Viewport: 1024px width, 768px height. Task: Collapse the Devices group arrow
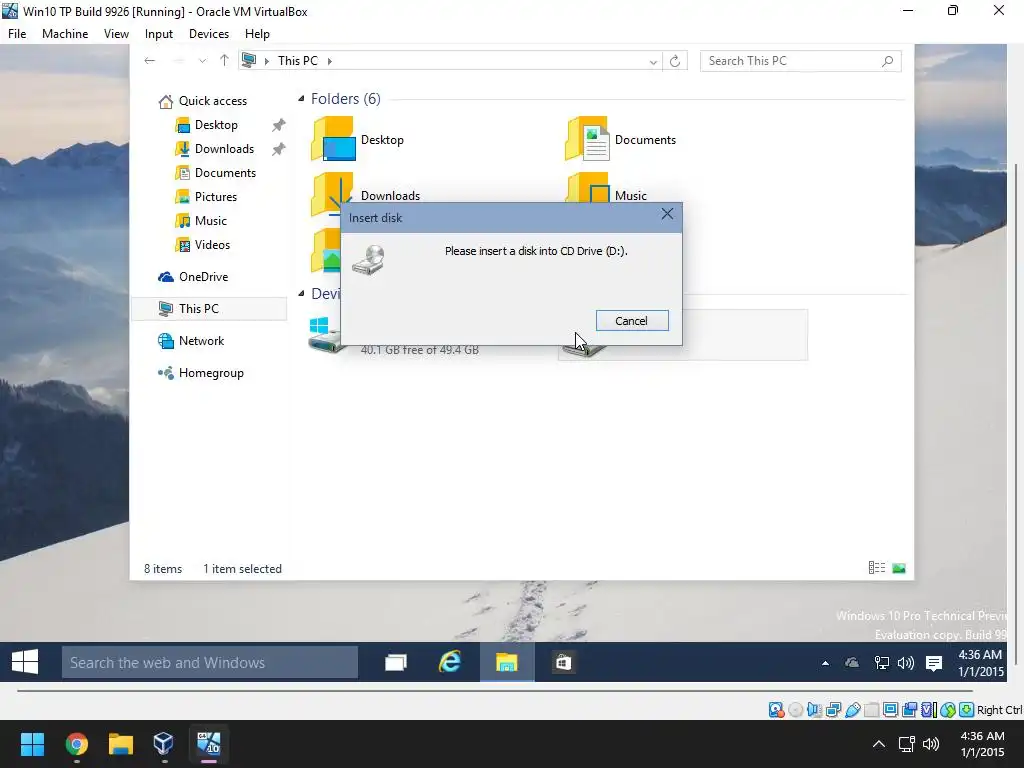coord(301,294)
